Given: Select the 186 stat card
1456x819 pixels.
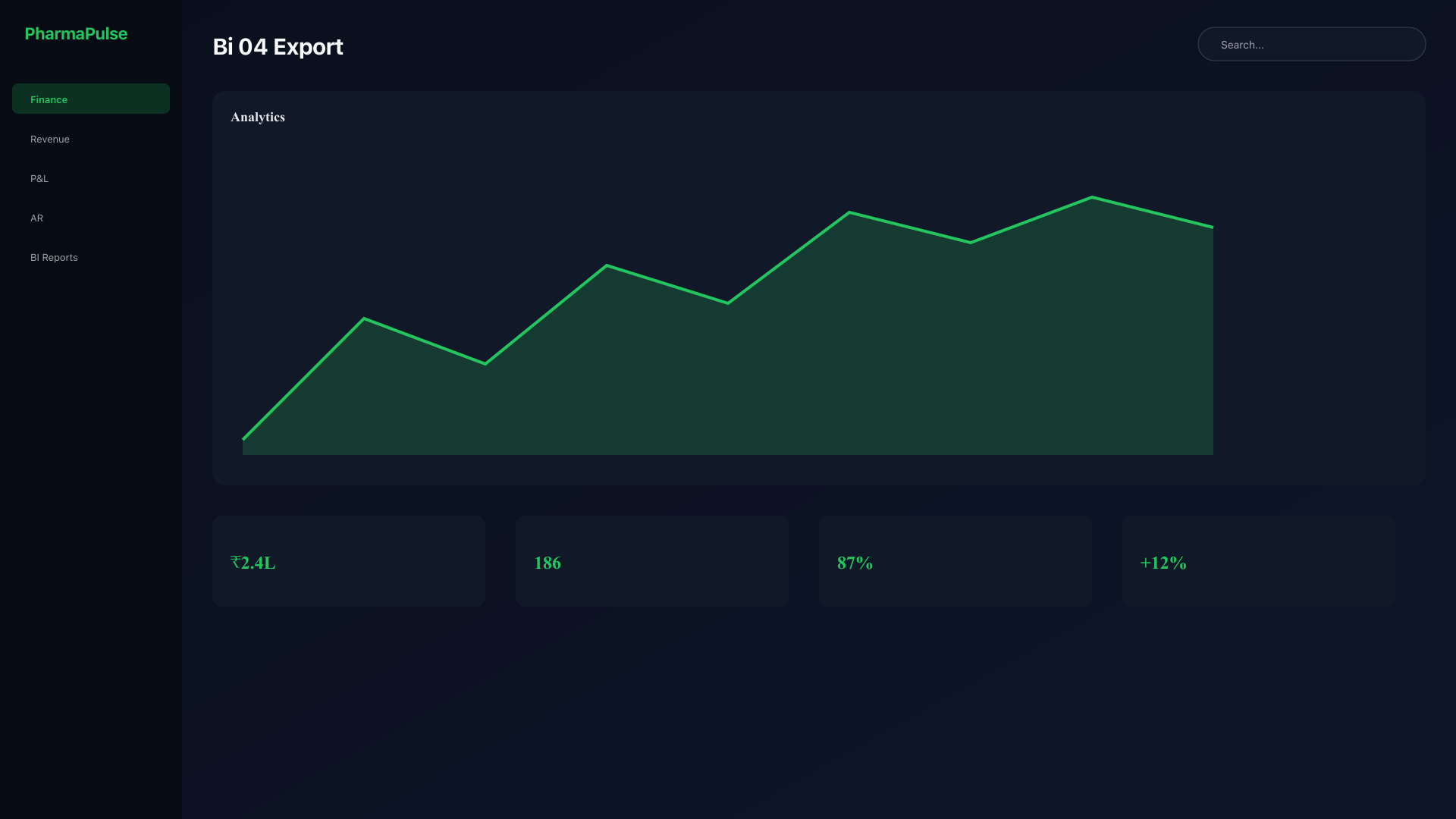Looking at the screenshot, I should [x=652, y=561].
